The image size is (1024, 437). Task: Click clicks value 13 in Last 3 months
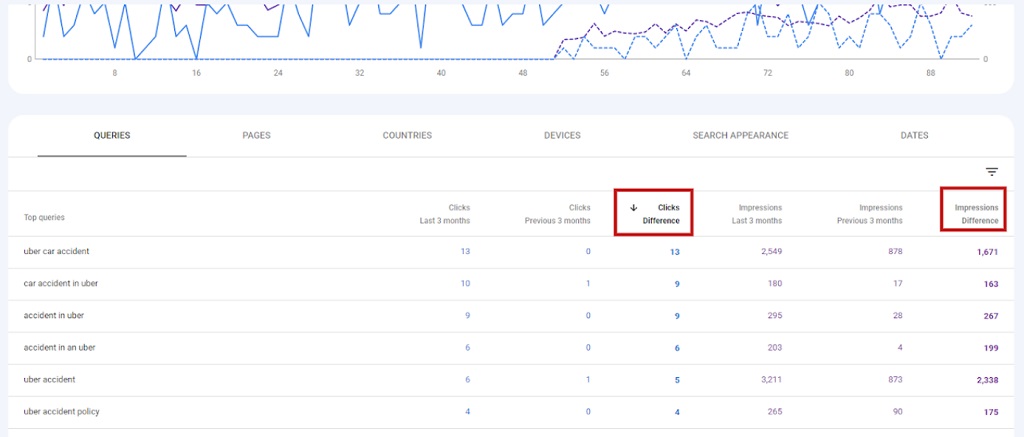(x=465, y=251)
